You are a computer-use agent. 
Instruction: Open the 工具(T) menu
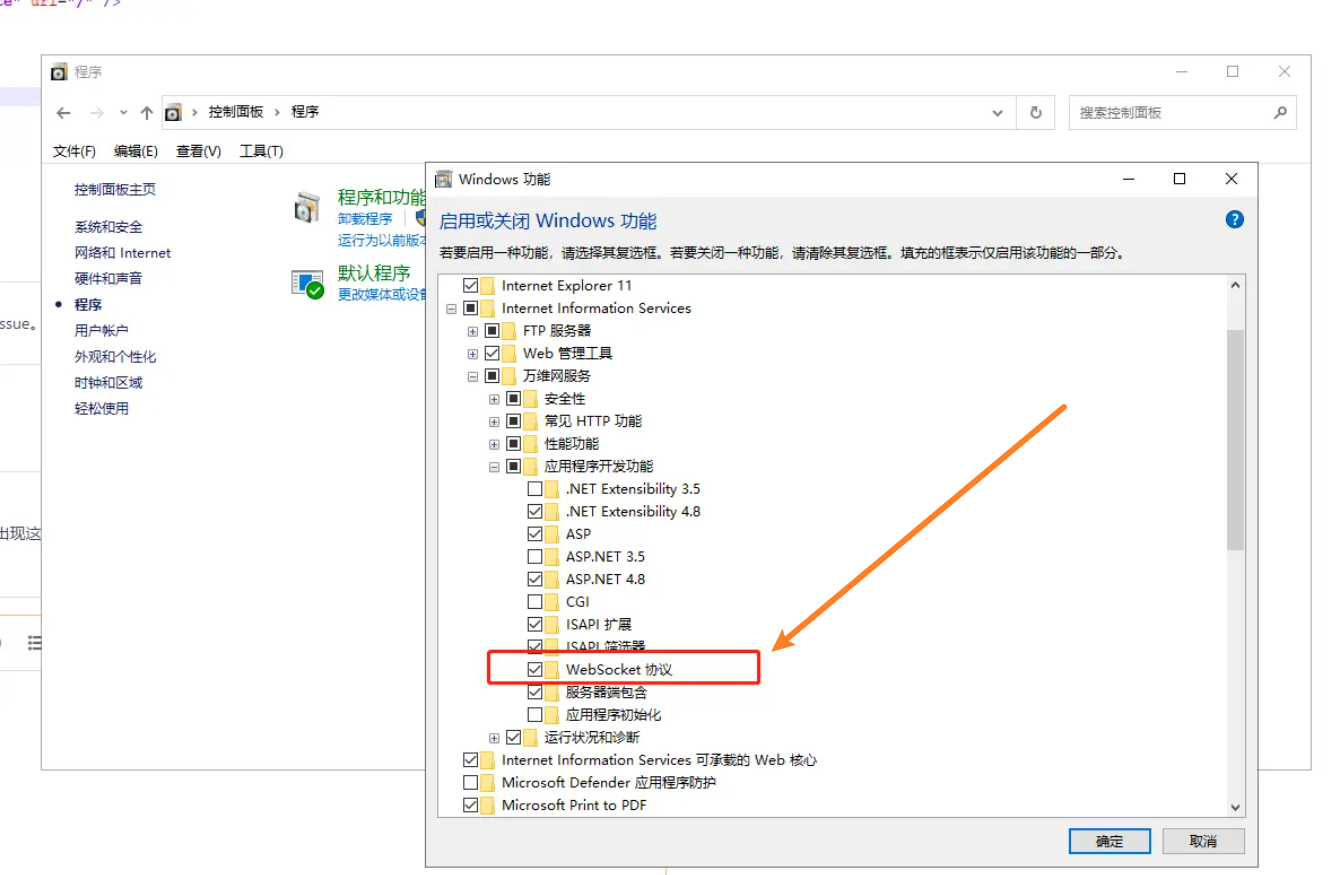261,151
